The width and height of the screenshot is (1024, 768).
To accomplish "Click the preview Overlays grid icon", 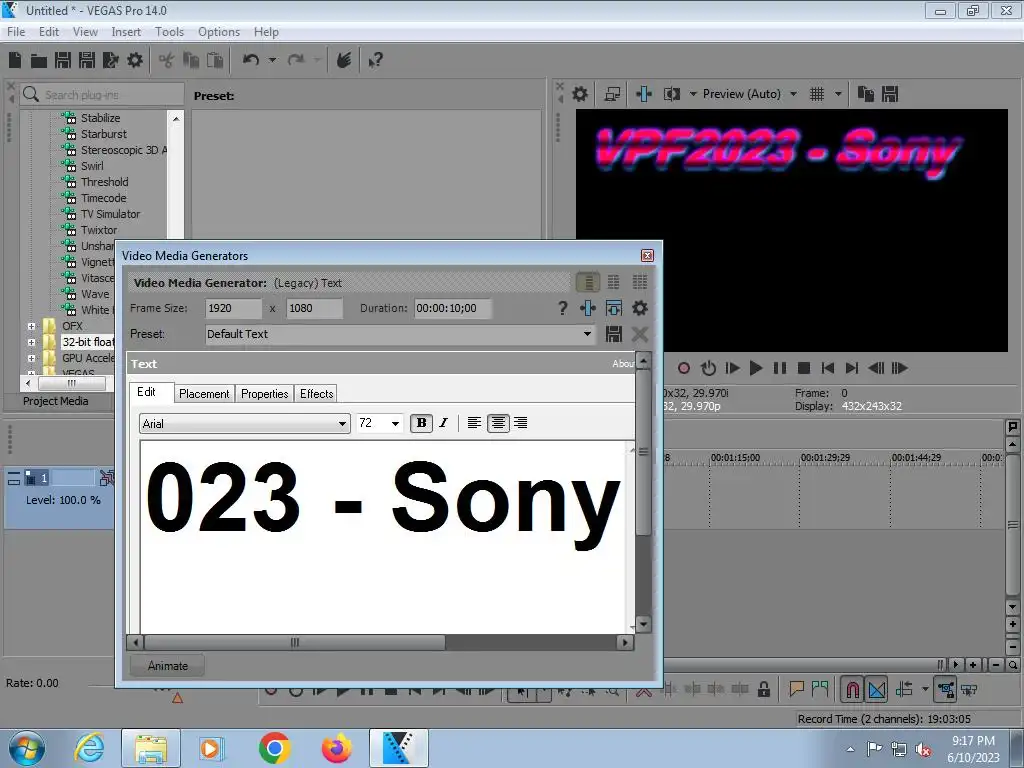I will pos(816,94).
